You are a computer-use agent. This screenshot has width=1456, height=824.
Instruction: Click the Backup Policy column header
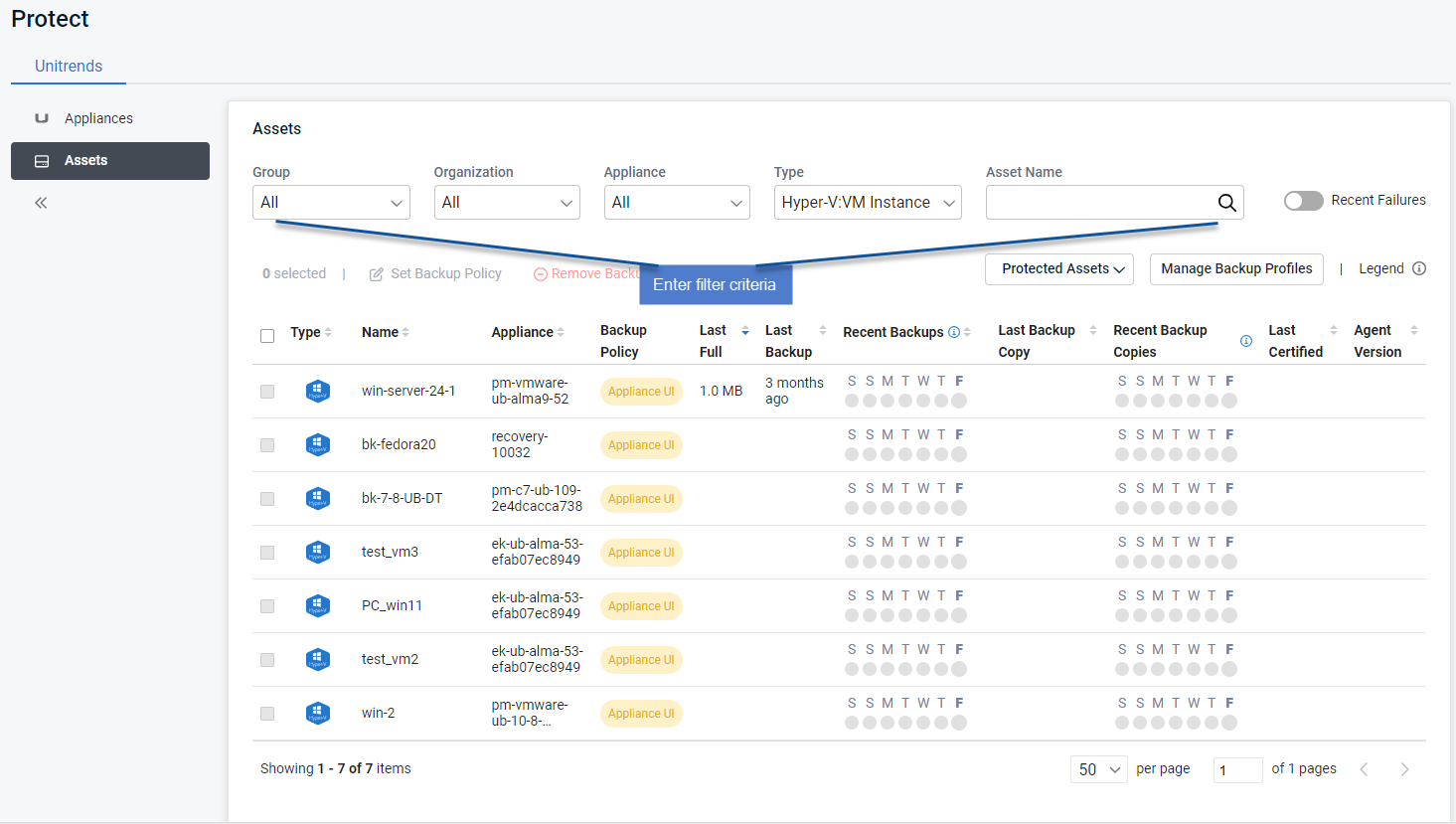623,341
